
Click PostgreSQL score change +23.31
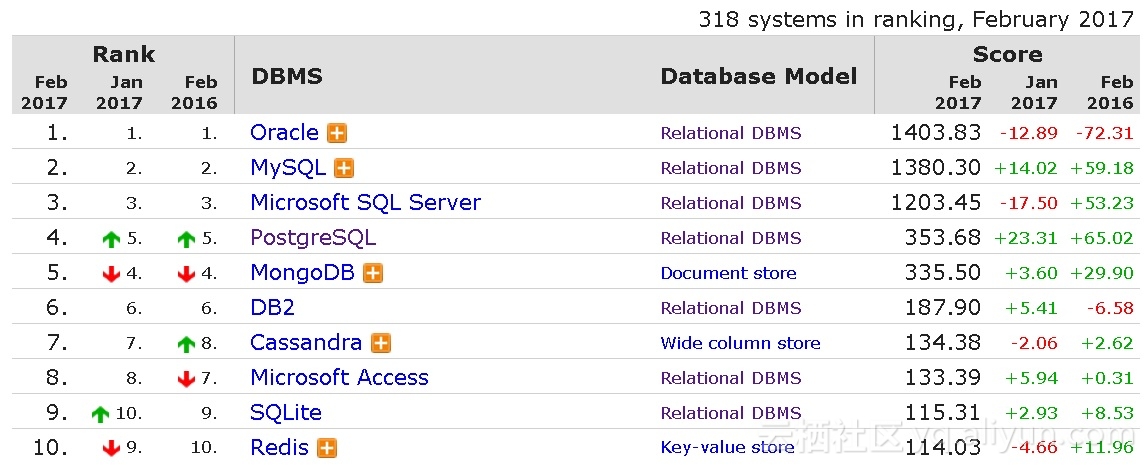[x=1026, y=238]
